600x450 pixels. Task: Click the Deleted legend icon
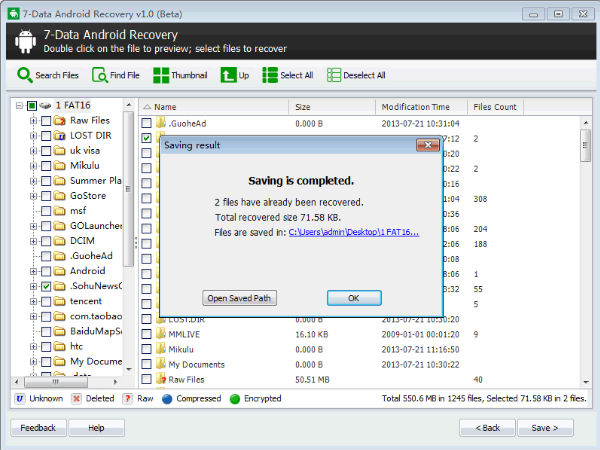tap(76, 398)
